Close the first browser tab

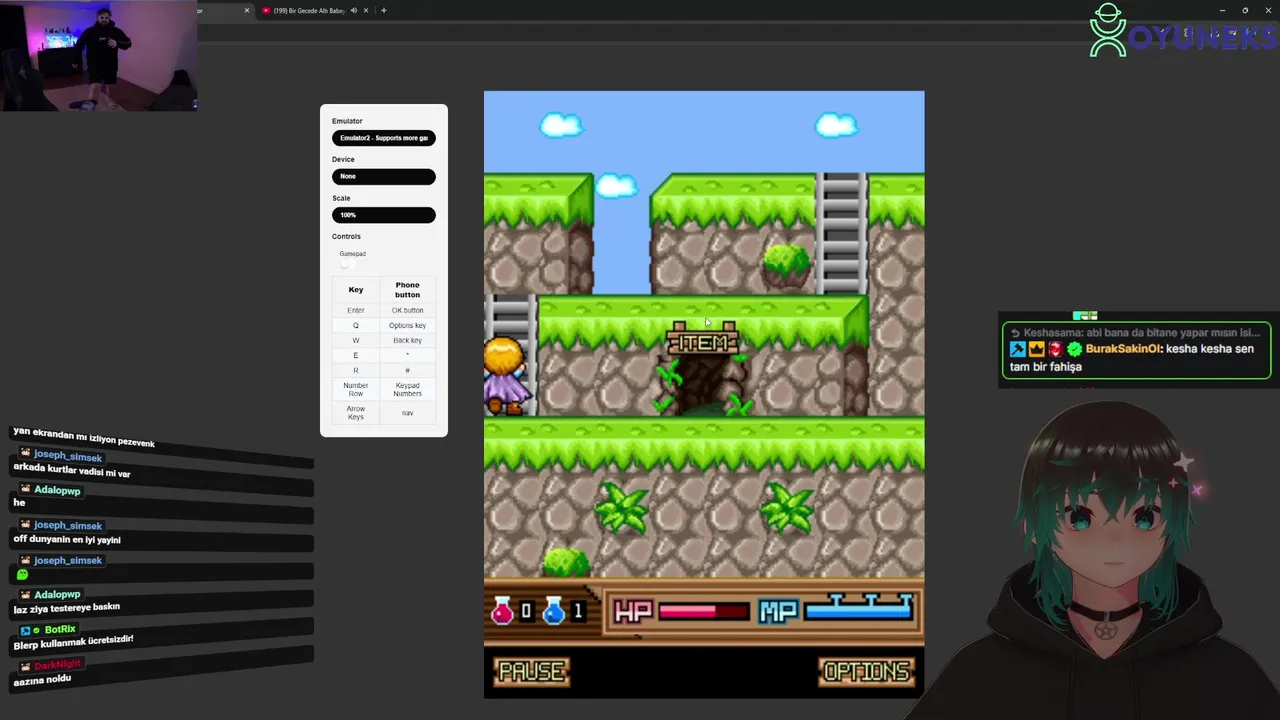pyautogui.click(x=247, y=10)
